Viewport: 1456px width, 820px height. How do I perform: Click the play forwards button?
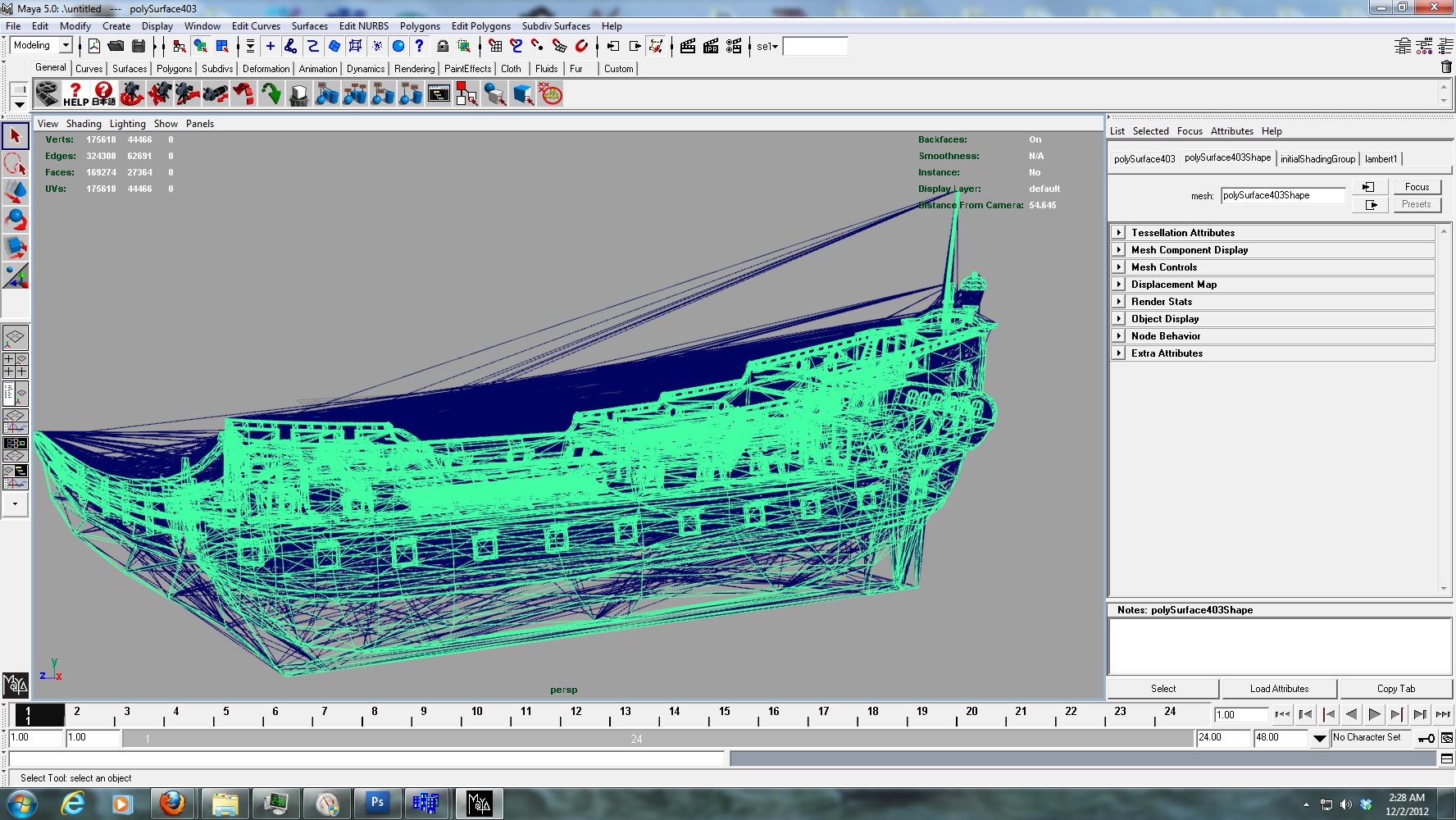[x=1374, y=714]
